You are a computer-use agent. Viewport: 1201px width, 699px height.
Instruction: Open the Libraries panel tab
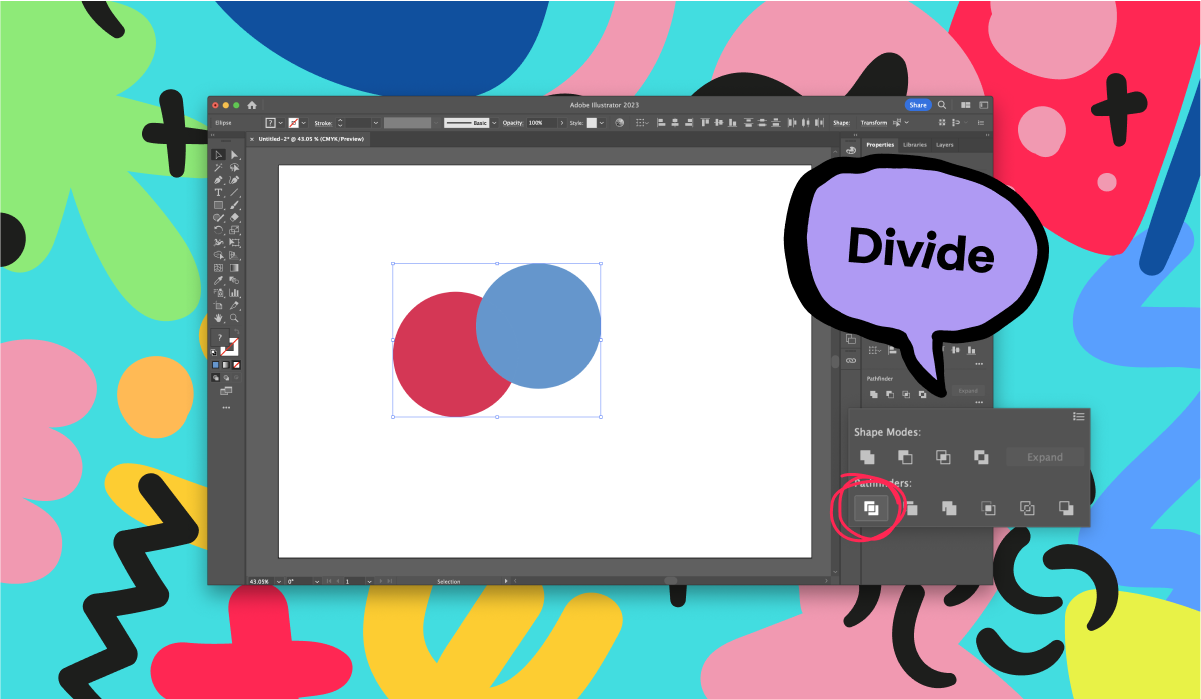[915, 145]
